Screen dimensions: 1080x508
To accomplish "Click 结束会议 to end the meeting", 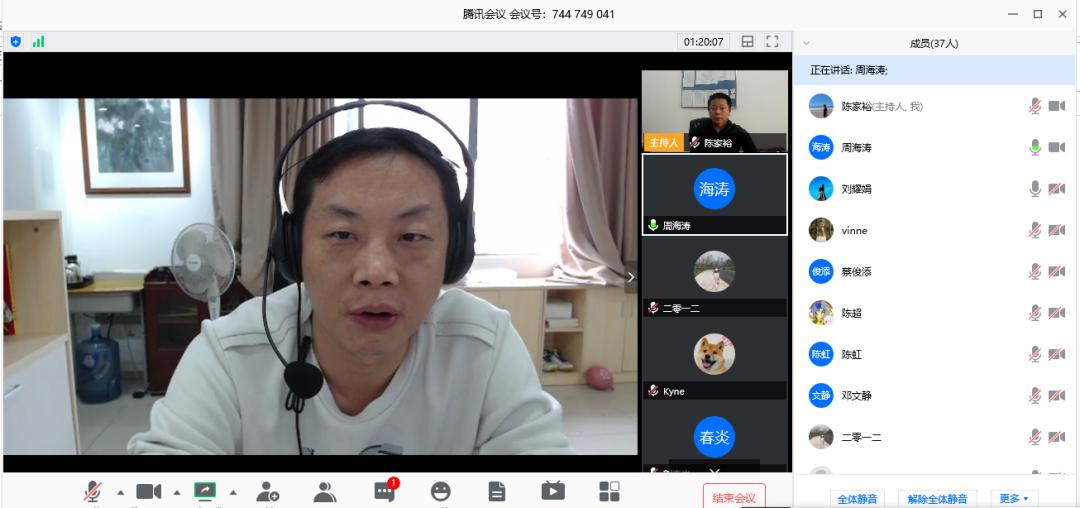I will point(734,498).
